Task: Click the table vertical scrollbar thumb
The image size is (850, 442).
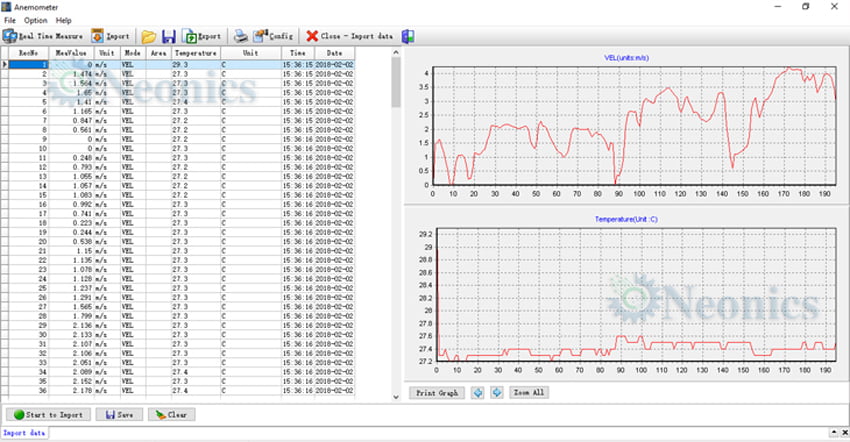Action: [396, 81]
